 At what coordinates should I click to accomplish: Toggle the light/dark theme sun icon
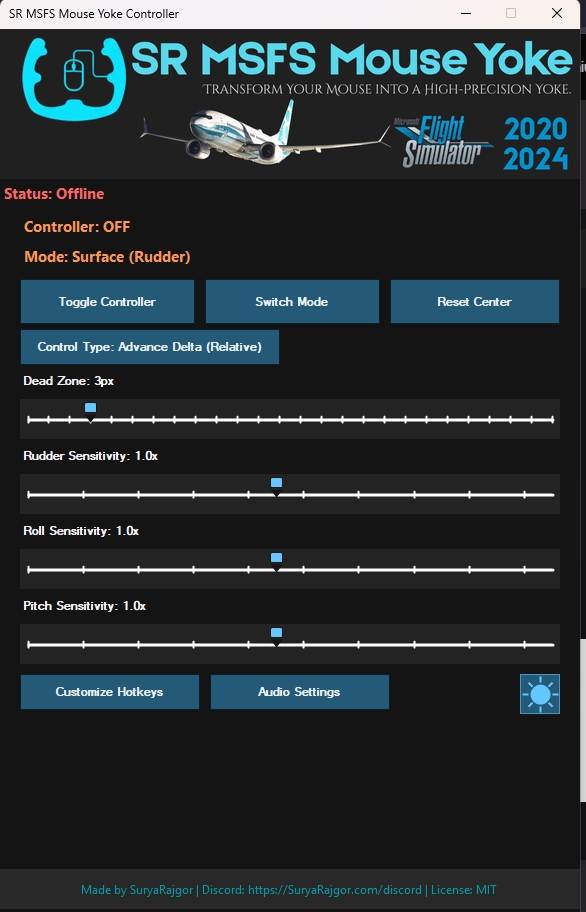539,694
